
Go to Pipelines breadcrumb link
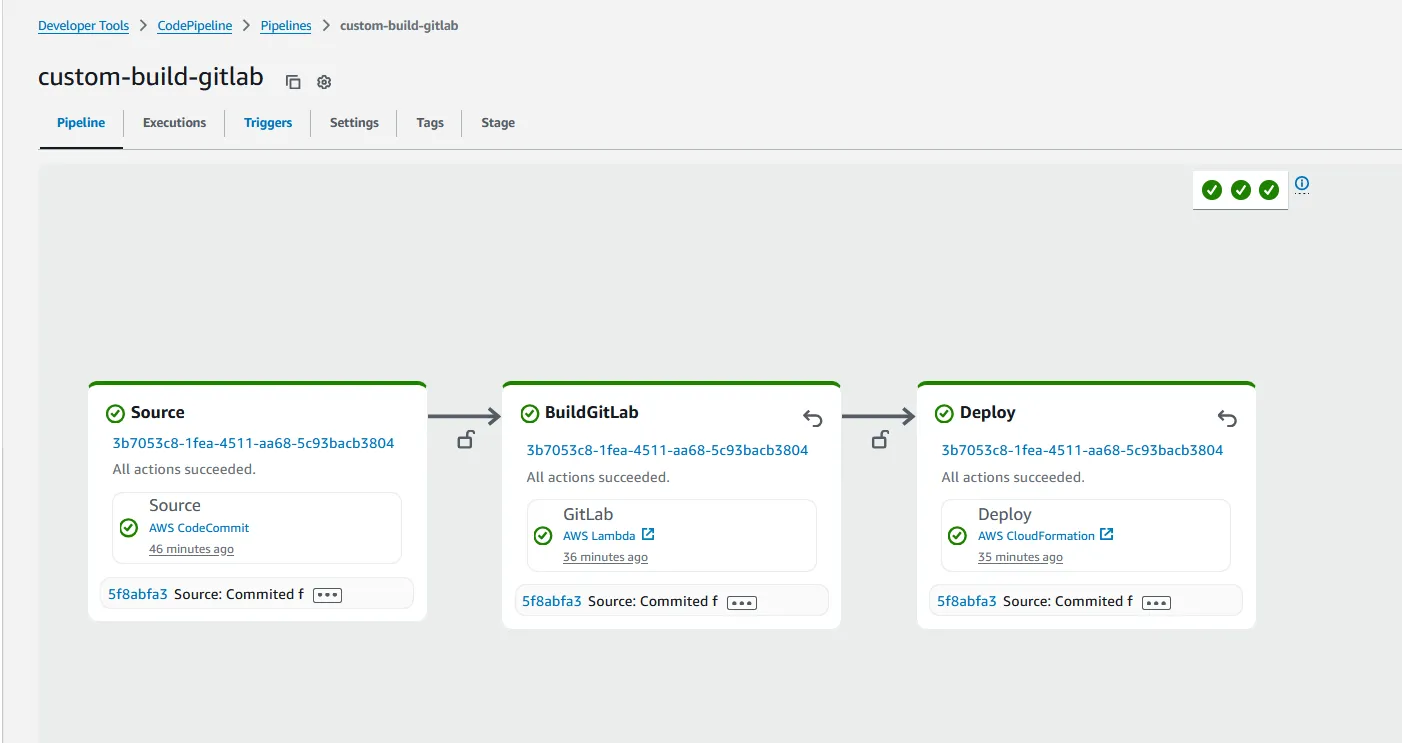286,26
